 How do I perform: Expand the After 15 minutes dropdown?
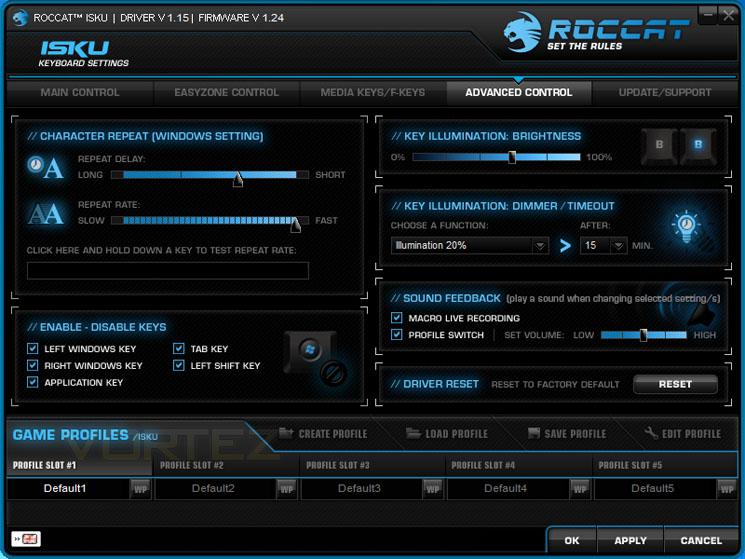pos(603,246)
